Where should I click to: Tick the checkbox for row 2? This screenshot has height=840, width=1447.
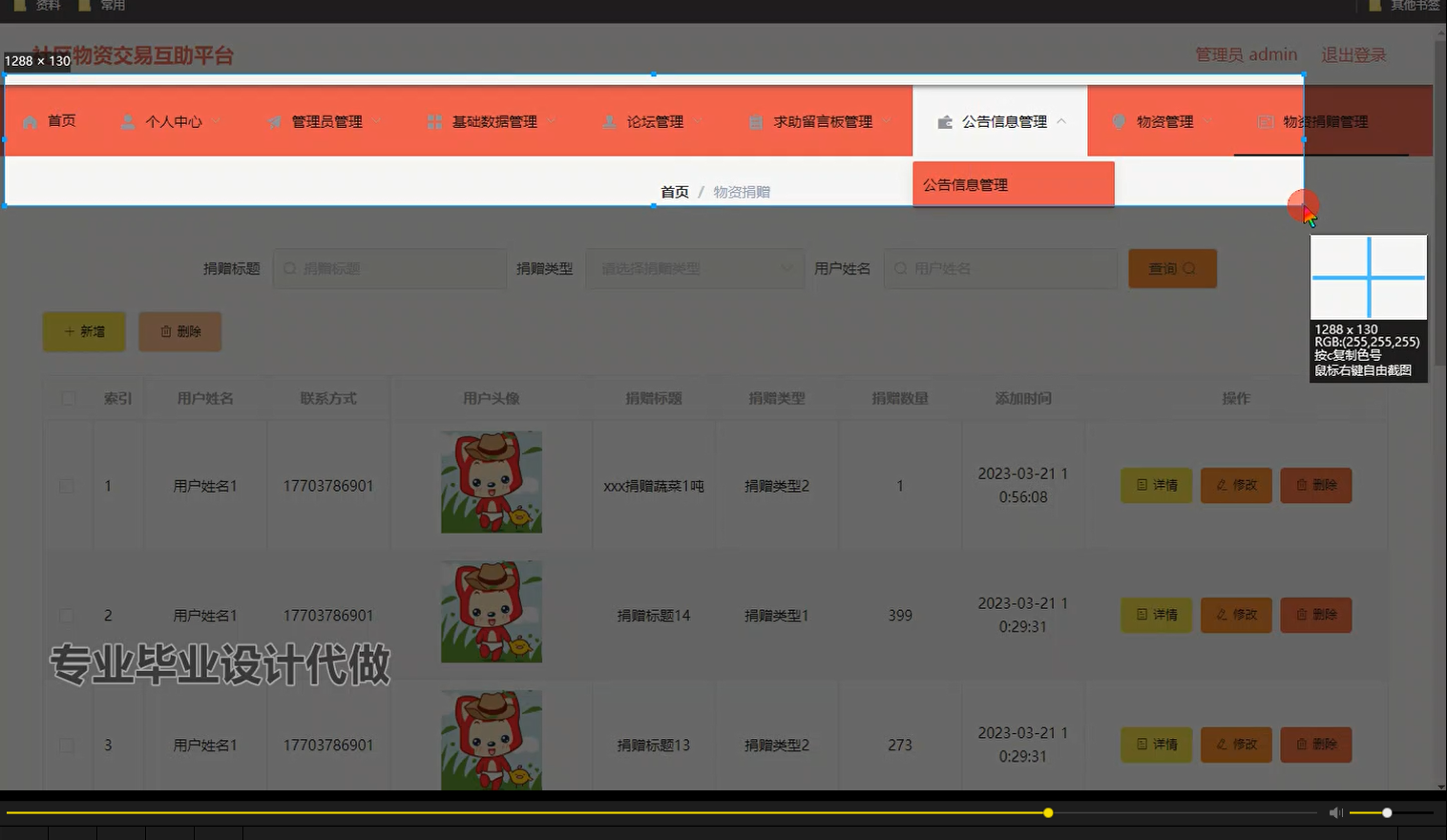click(x=67, y=616)
